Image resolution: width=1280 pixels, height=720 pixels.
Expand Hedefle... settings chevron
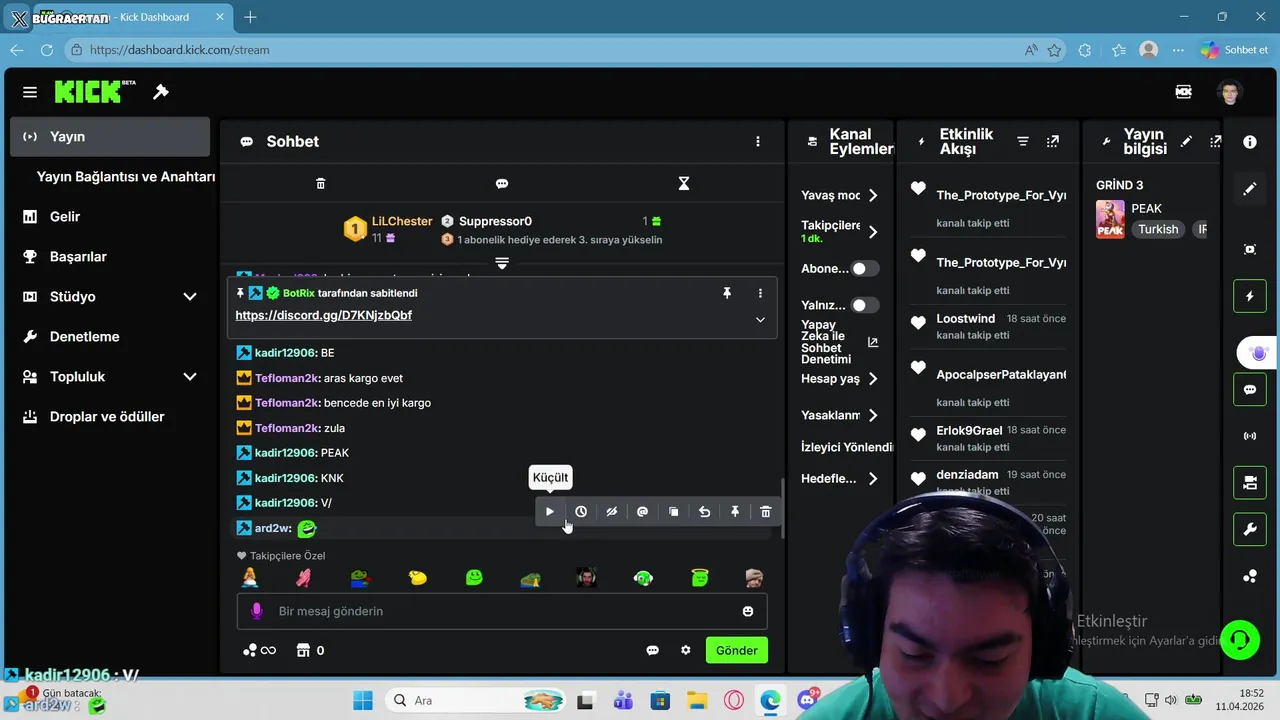[873, 479]
